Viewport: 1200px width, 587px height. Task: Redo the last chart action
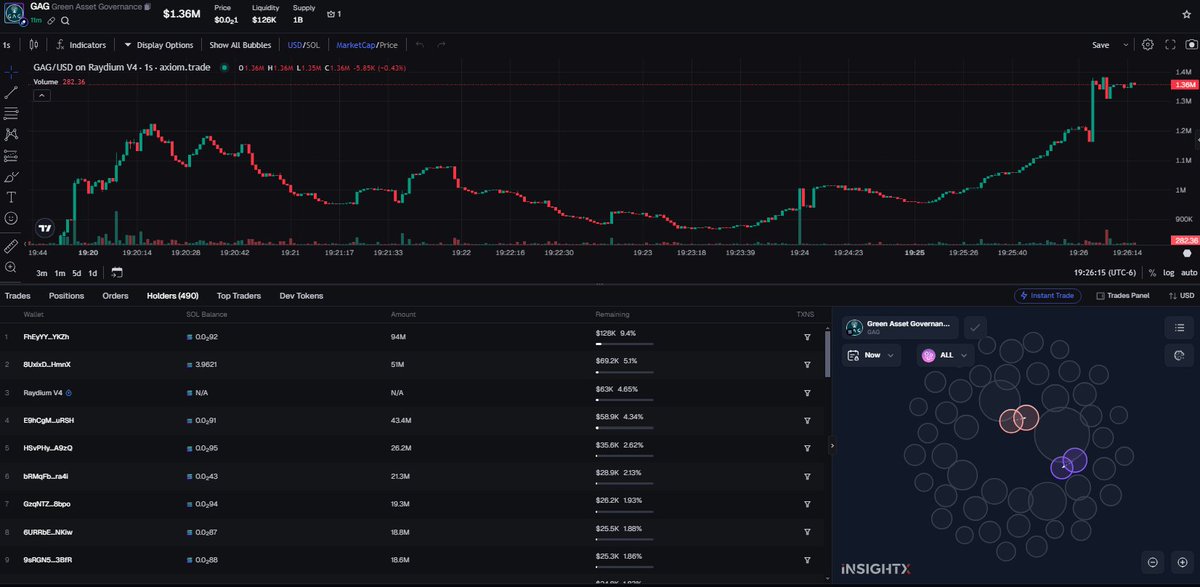click(441, 45)
